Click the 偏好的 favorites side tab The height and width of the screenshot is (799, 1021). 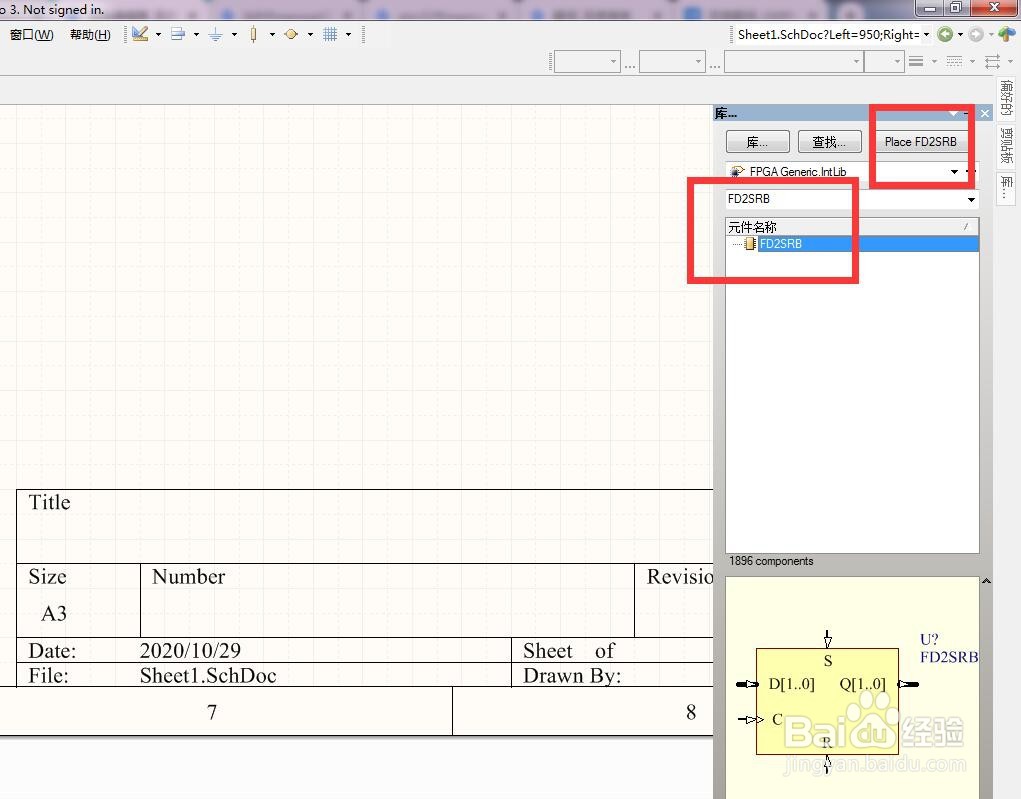pyautogui.click(x=1007, y=98)
